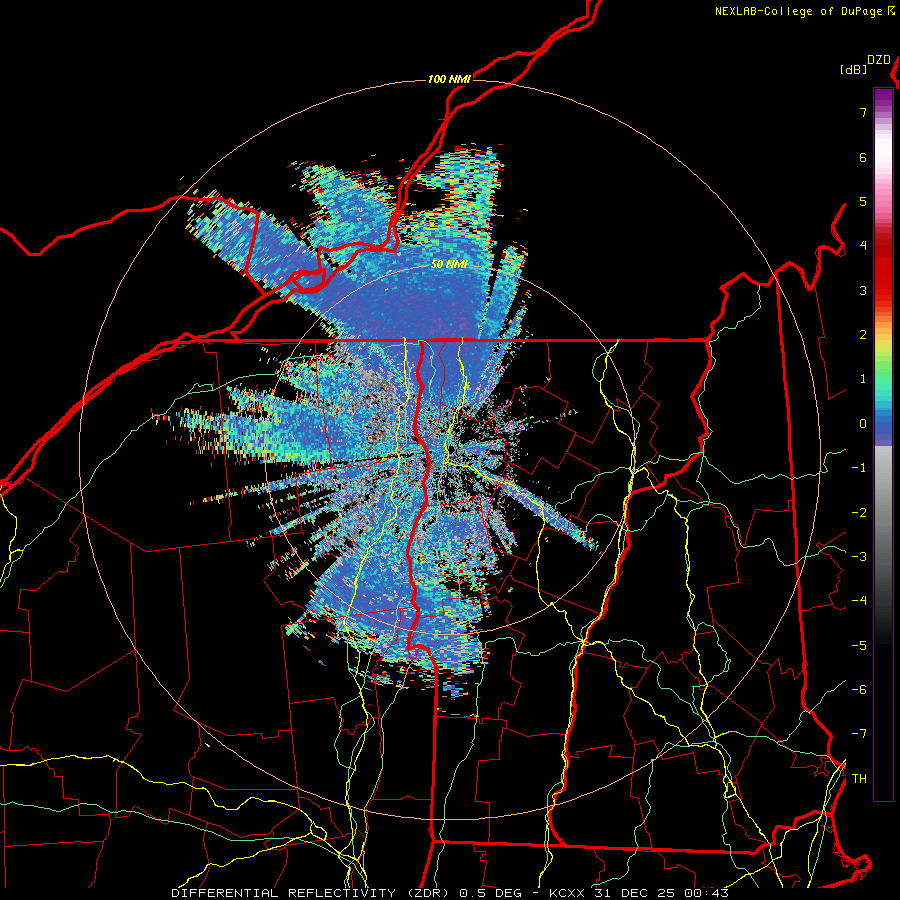The height and width of the screenshot is (900, 900).
Task: Click the -3 value on color scale
Action: click(859, 556)
